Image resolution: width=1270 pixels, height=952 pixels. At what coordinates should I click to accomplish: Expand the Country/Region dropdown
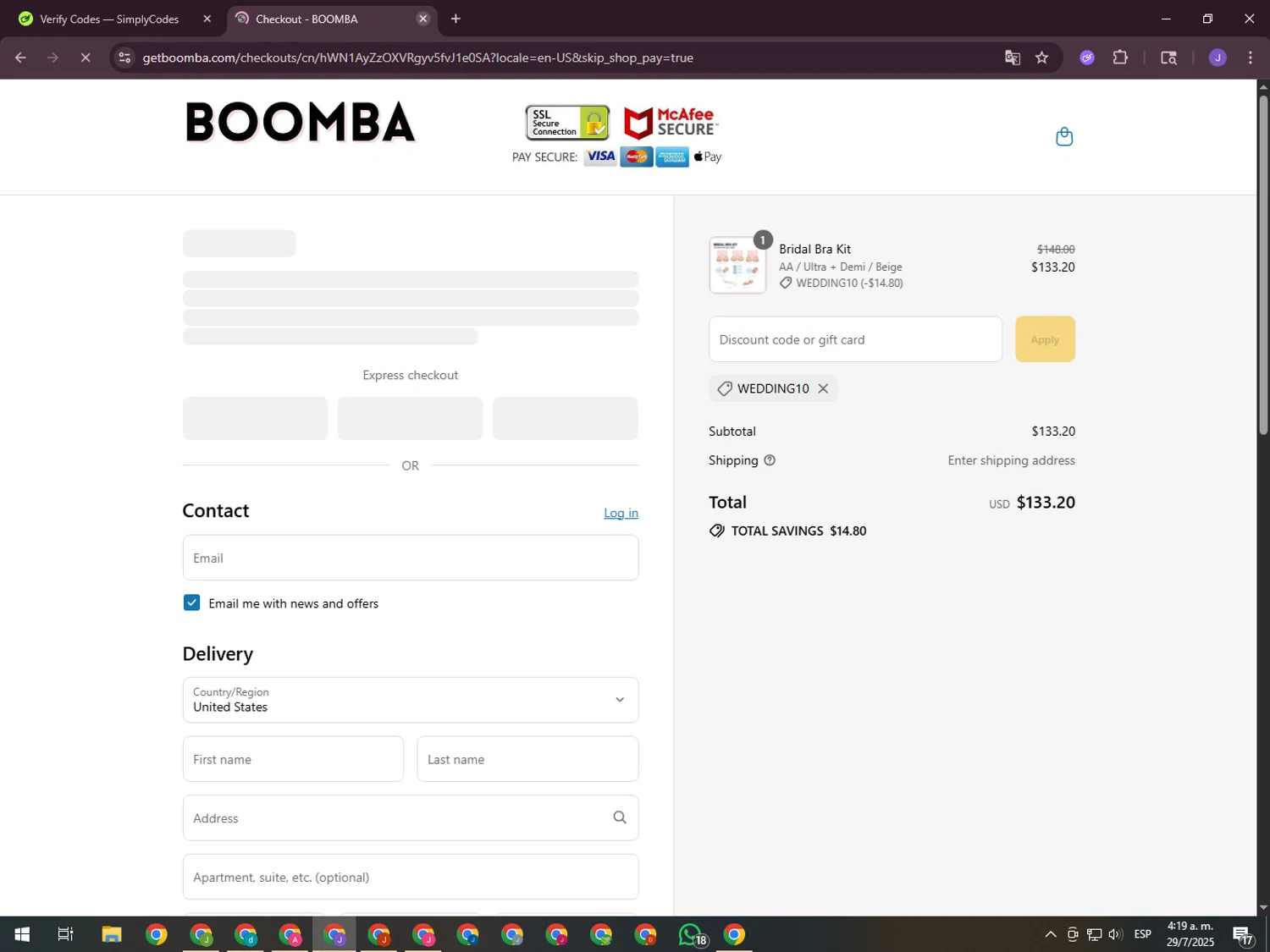[411, 700]
